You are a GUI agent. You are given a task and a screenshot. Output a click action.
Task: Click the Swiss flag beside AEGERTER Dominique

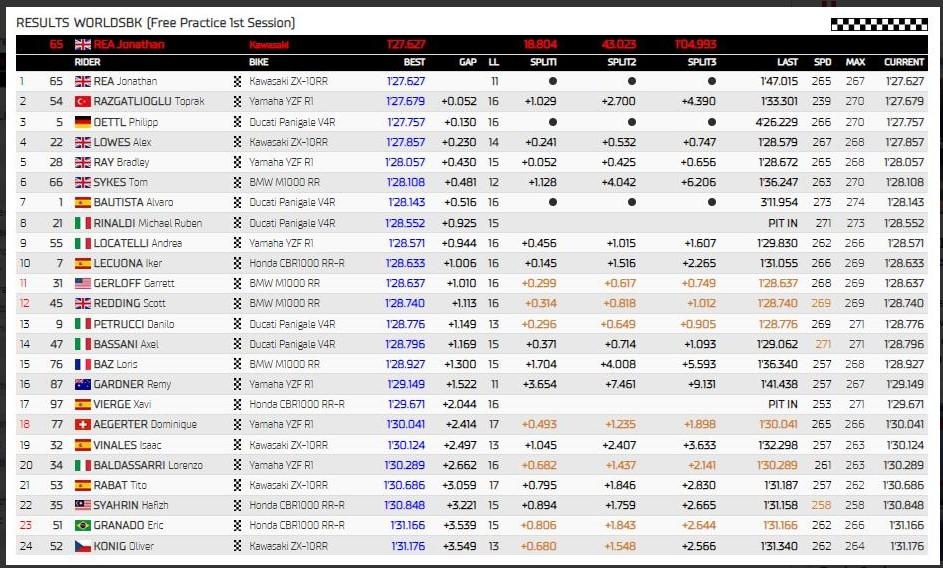click(83, 425)
